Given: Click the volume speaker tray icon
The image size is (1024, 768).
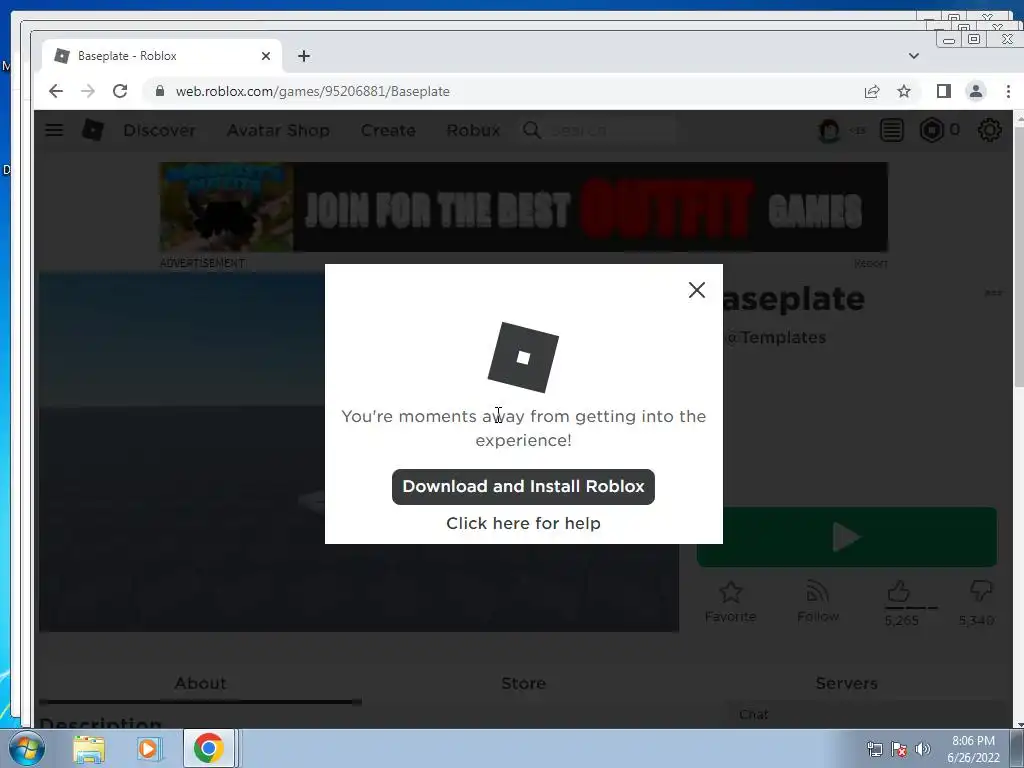Looking at the screenshot, I should click(922, 749).
